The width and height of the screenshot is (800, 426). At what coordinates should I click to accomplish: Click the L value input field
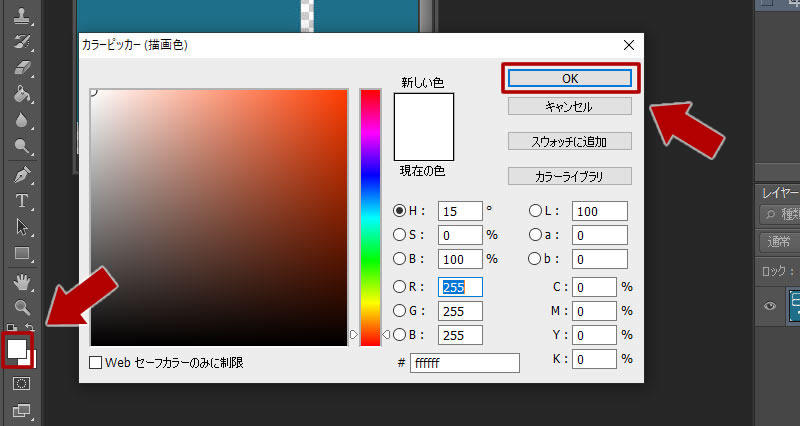pos(599,211)
